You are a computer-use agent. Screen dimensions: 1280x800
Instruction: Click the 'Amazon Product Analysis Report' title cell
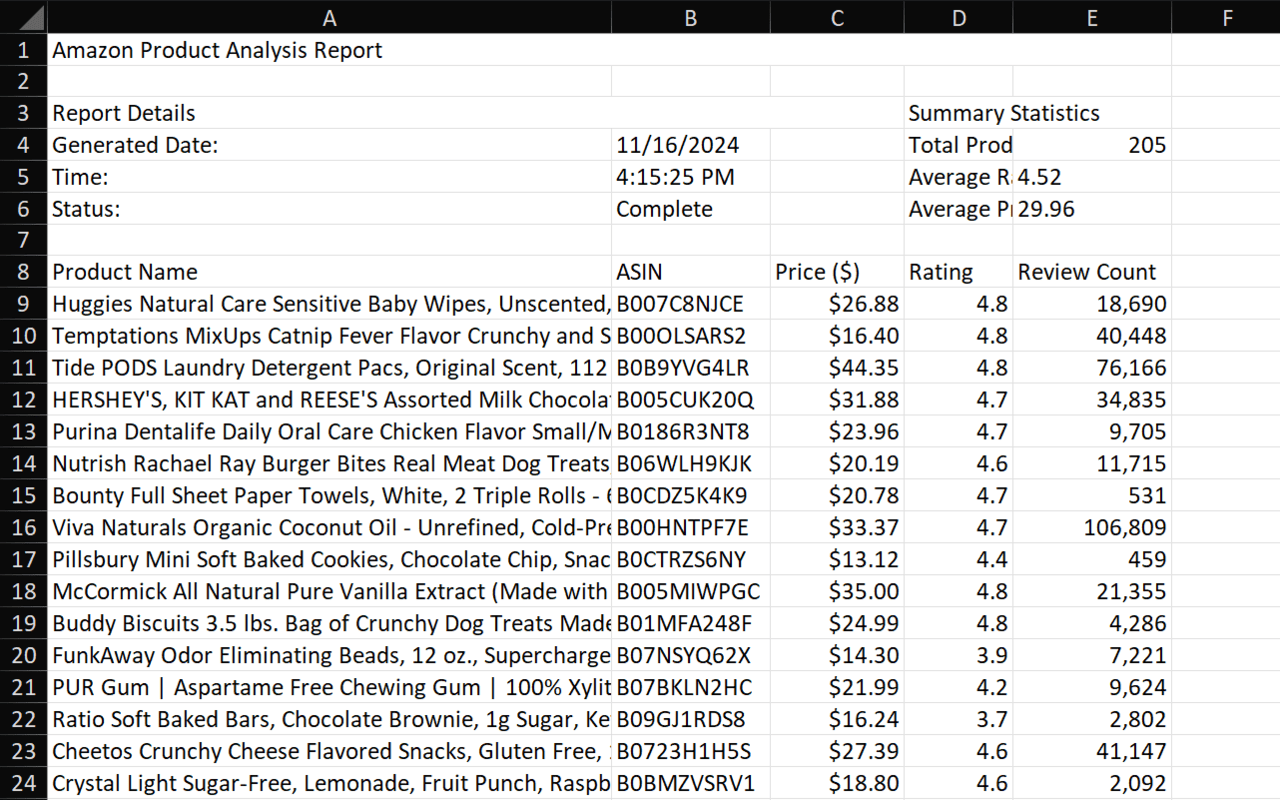pos(217,50)
